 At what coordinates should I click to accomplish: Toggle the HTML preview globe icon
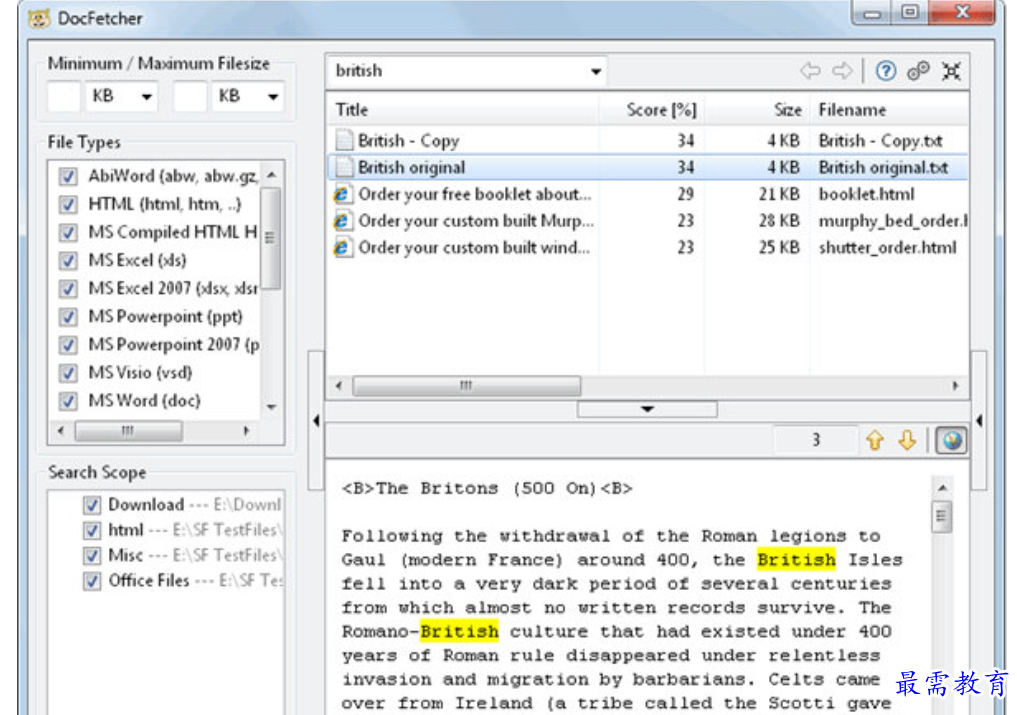pyautogui.click(x=951, y=441)
